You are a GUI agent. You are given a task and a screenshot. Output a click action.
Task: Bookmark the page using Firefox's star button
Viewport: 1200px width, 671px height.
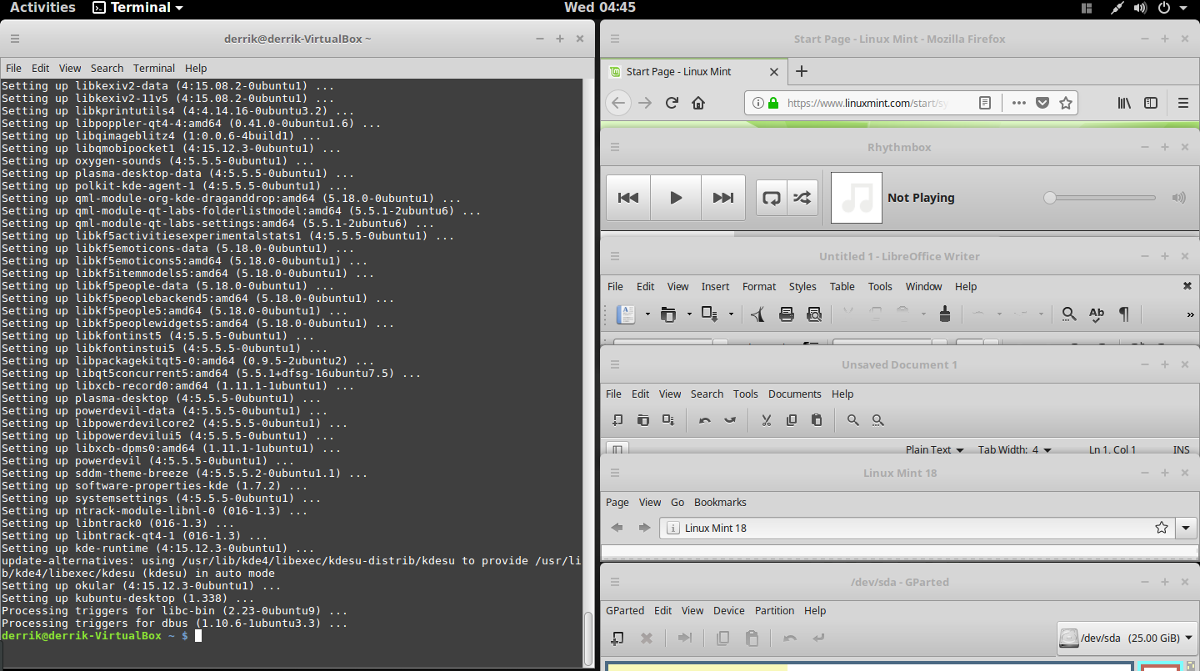1066,102
